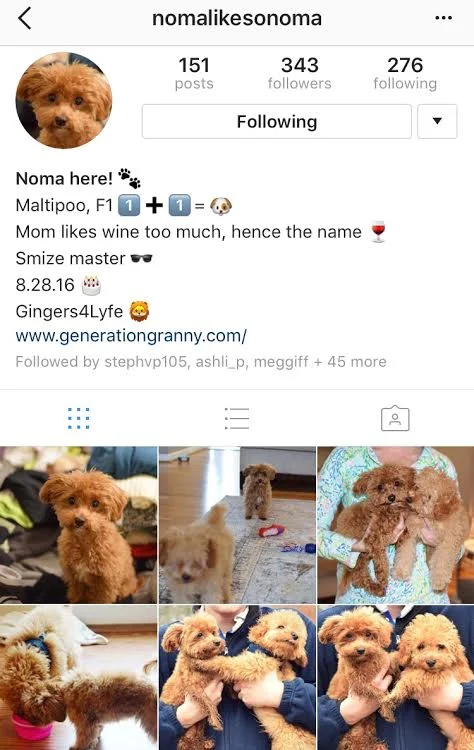
Task: Open photo of puppies held by floral shirt
Action: click(x=396, y=525)
